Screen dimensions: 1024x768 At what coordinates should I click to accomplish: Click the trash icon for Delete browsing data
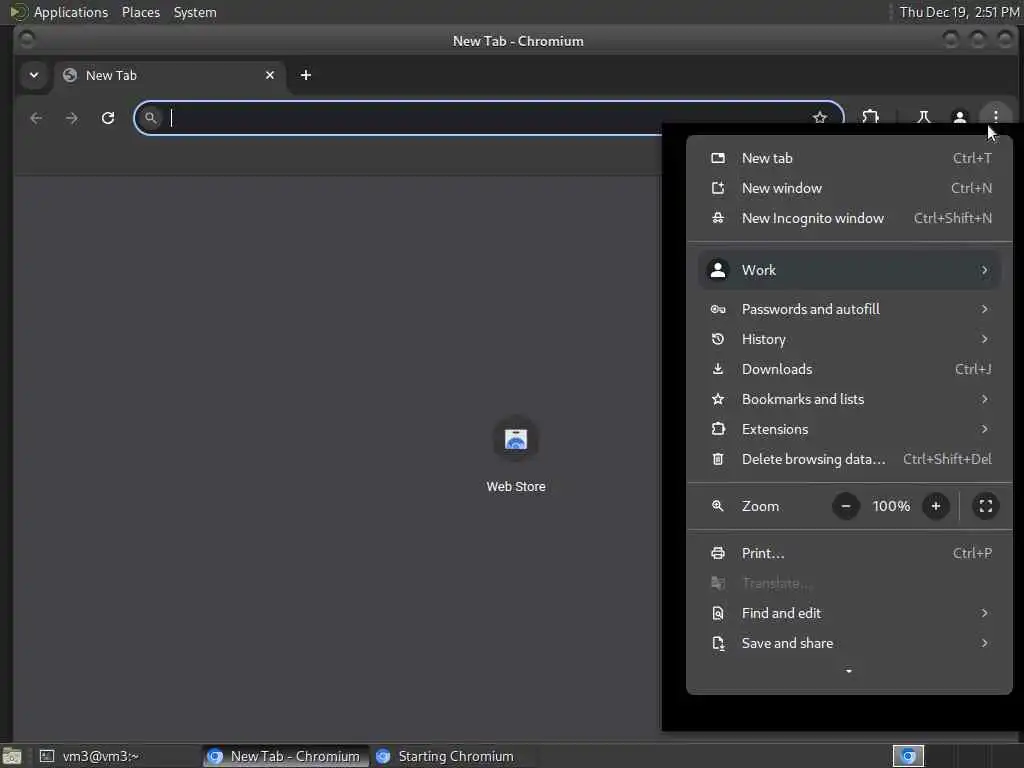coord(718,459)
